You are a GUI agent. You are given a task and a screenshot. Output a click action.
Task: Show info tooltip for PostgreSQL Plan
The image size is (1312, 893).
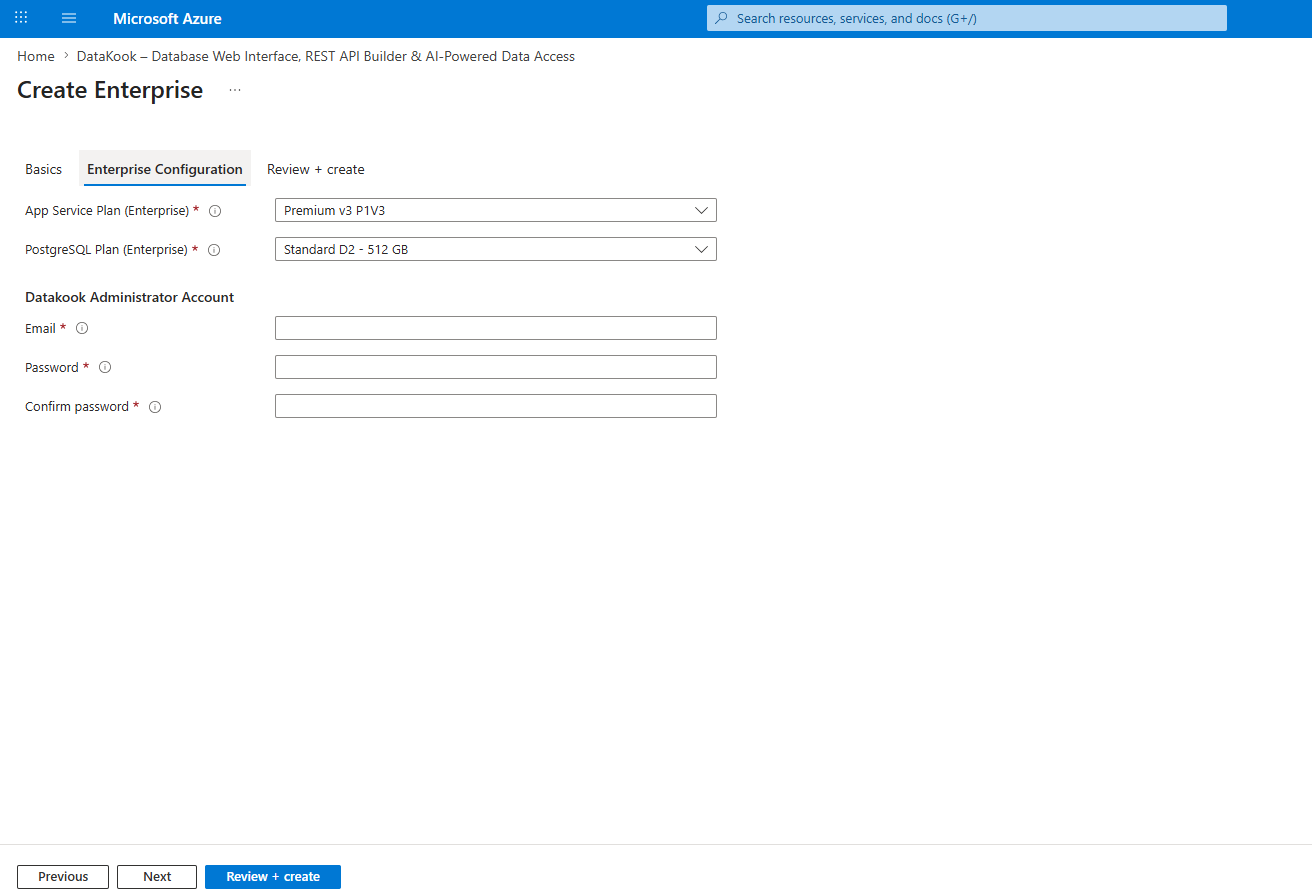pyautogui.click(x=213, y=250)
